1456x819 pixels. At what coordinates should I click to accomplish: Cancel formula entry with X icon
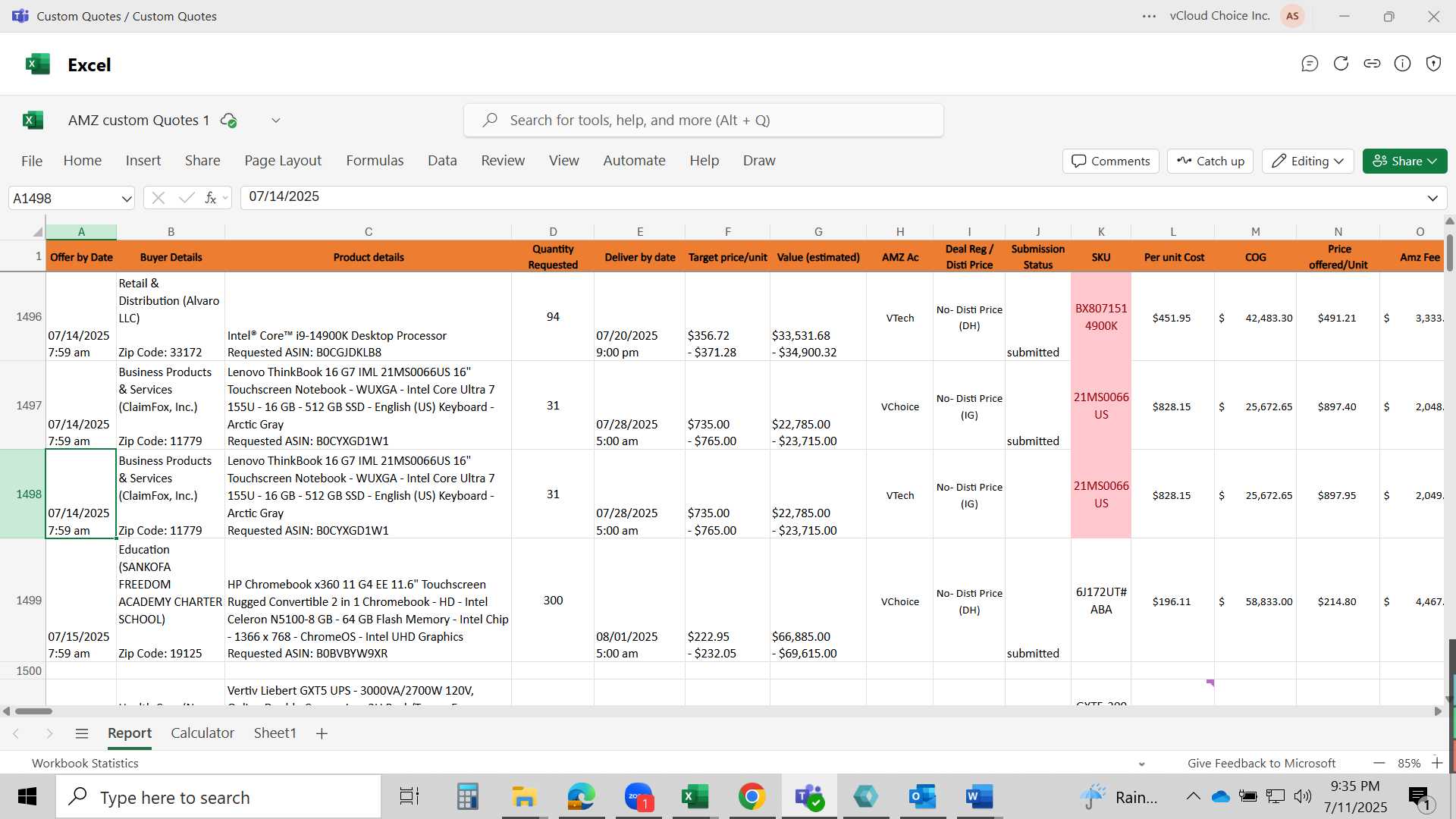[158, 198]
